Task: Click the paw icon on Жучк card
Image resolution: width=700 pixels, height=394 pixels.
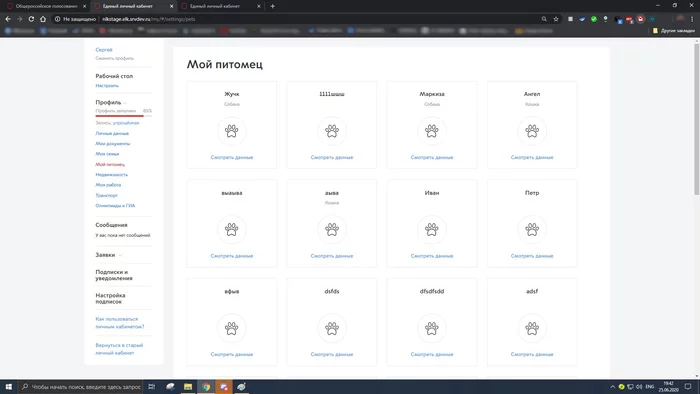Action: (232, 131)
